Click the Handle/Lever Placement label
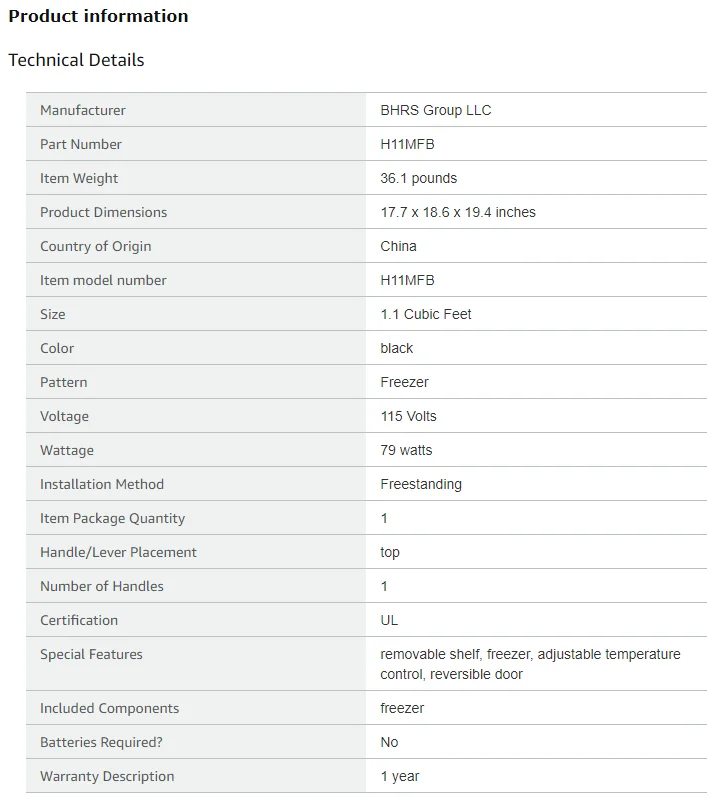Screen dimensions: 708x808 click(118, 552)
